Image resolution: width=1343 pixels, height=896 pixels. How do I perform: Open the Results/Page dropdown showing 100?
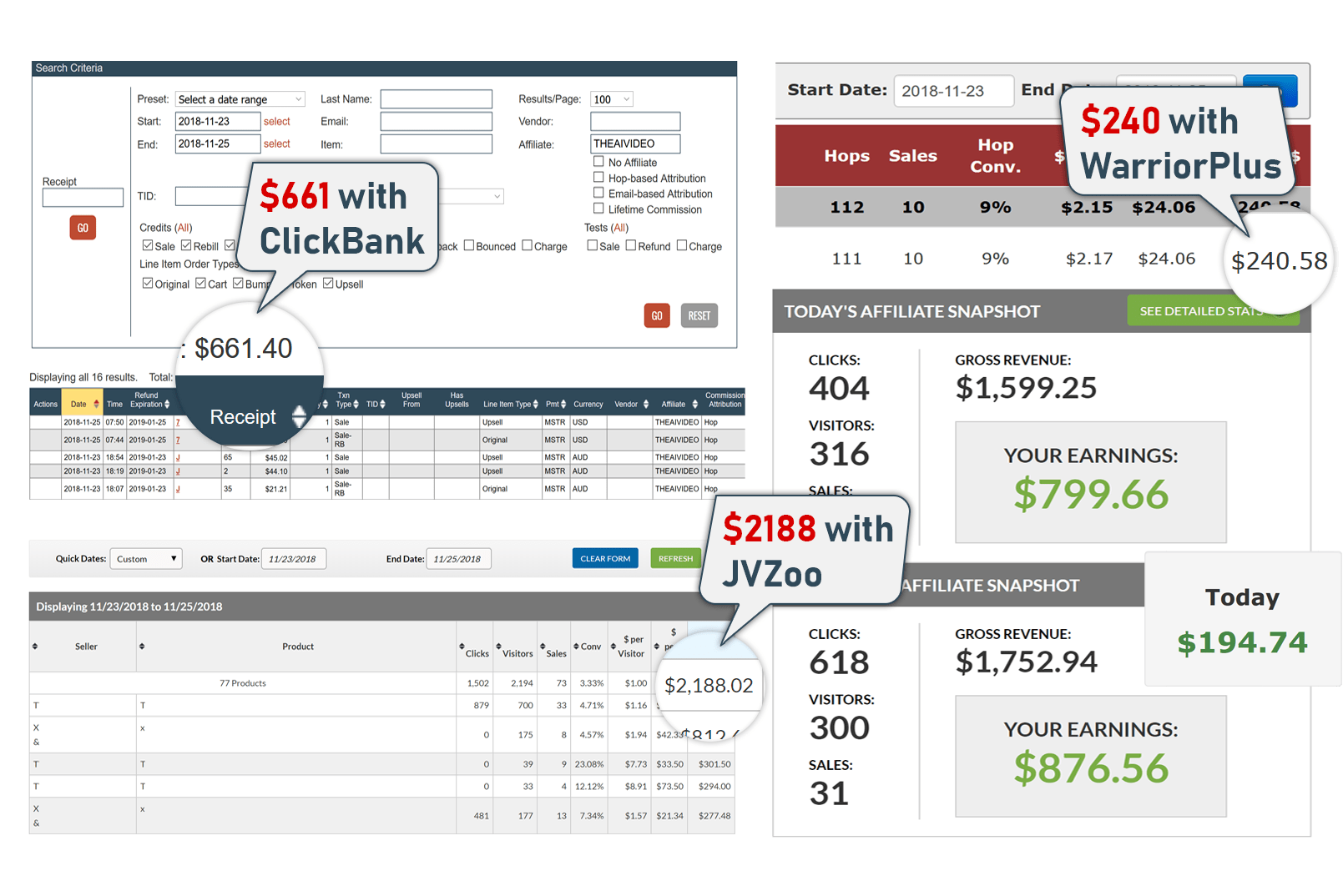(x=612, y=99)
